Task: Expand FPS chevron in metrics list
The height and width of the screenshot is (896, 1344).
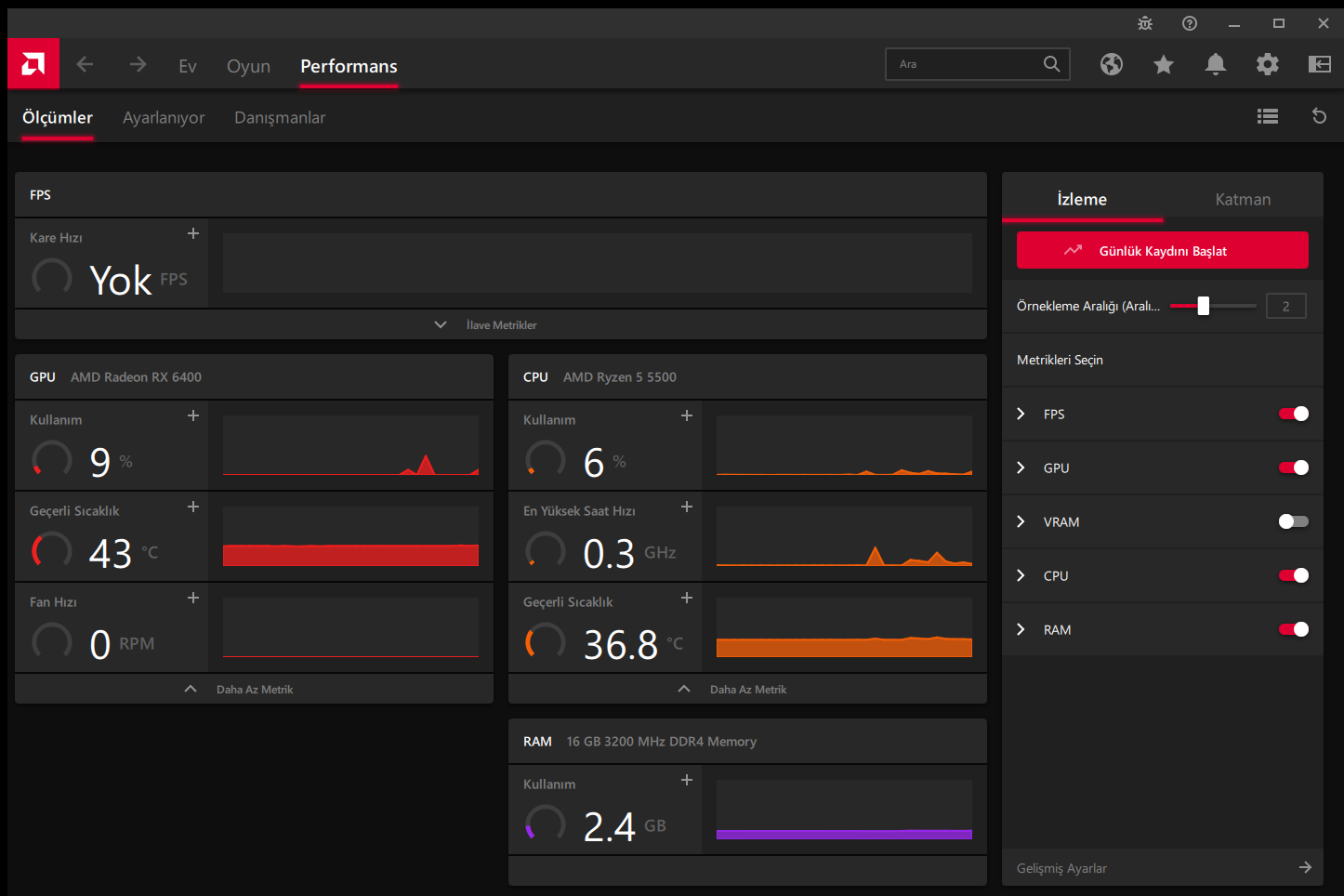Action: 1021,414
